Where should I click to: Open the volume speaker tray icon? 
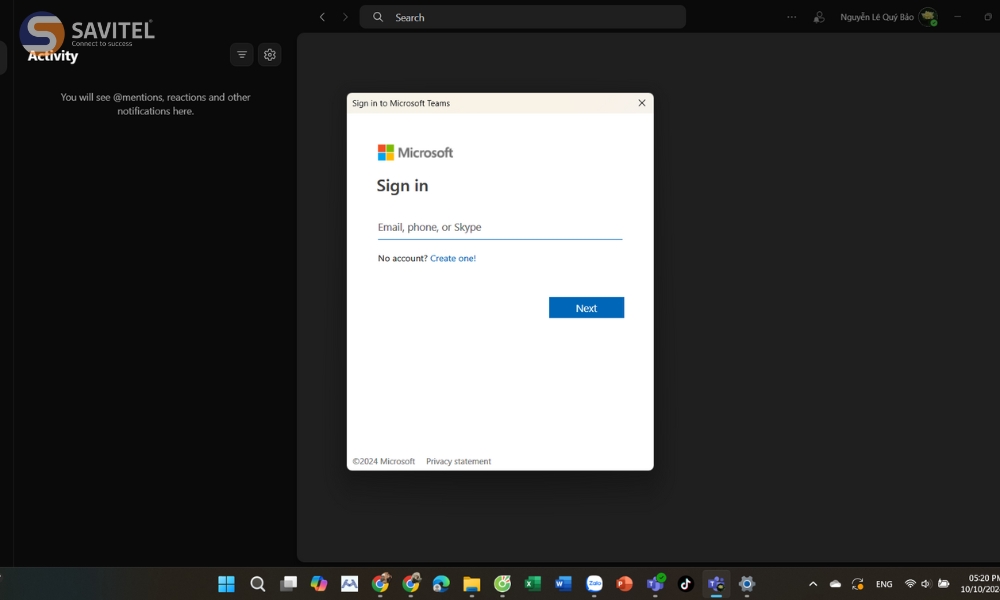pyautogui.click(x=926, y=583)
